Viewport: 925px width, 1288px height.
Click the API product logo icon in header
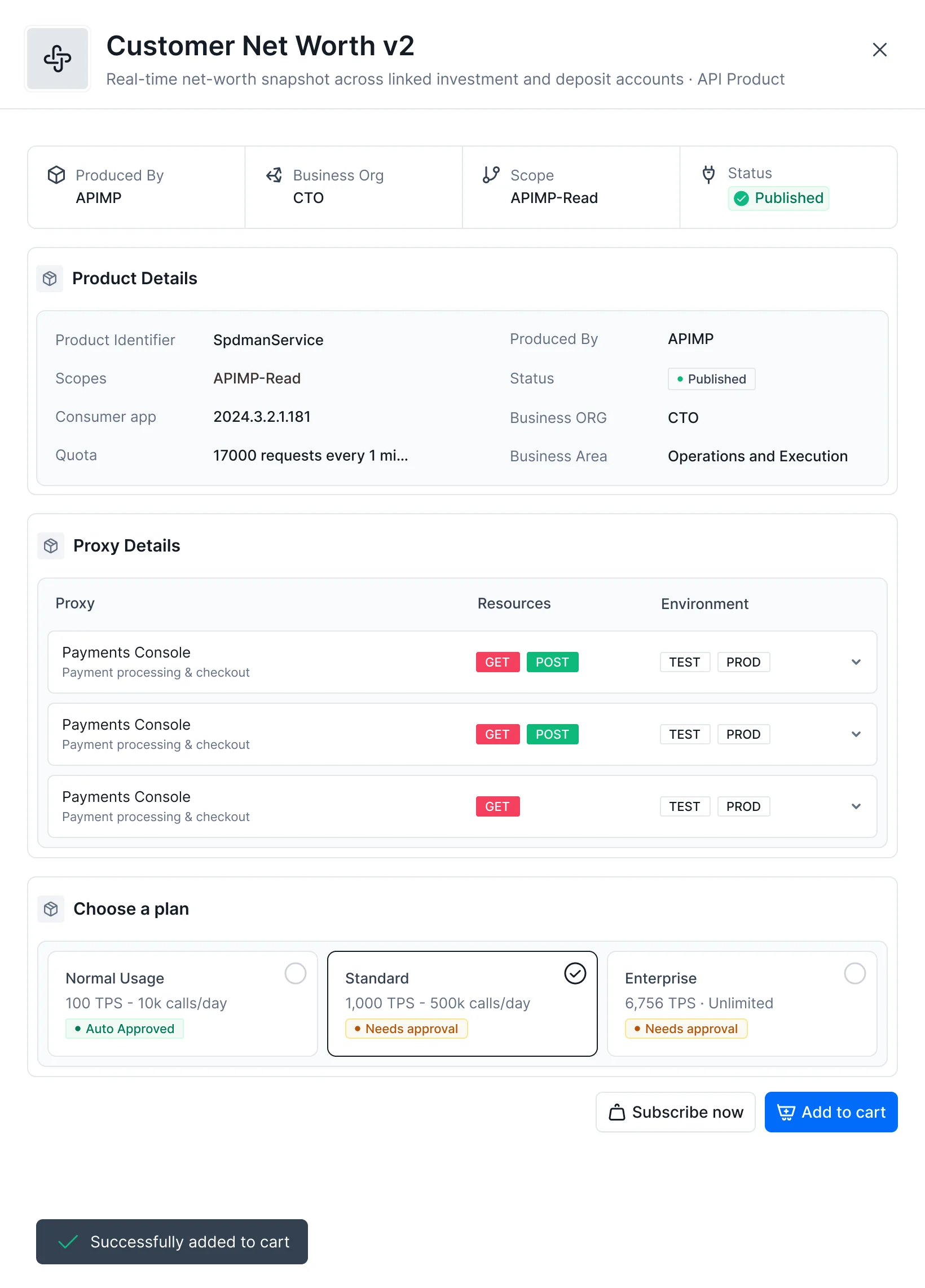pyautogui.click(x=58, y=59)
